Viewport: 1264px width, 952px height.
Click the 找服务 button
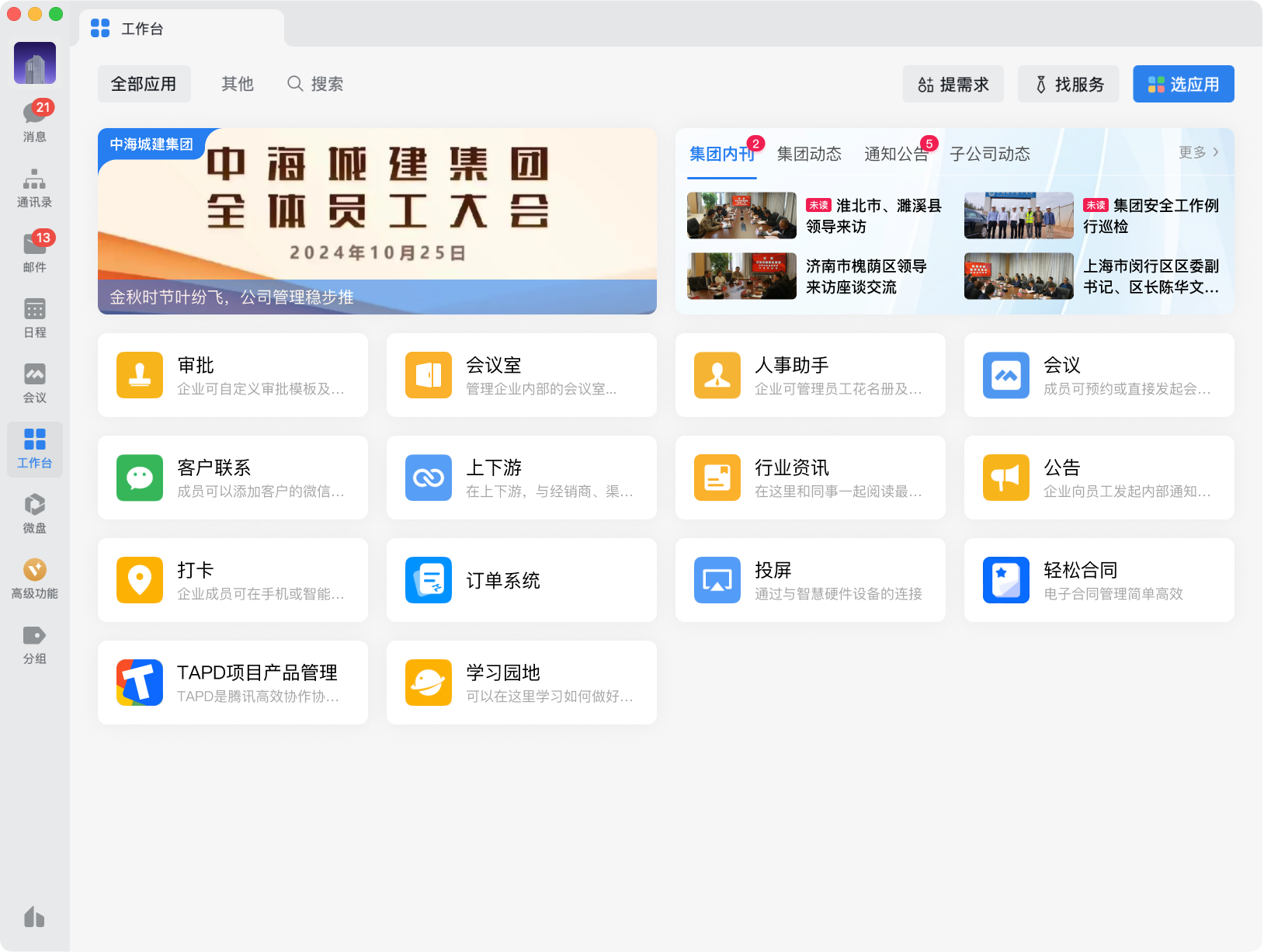1068,84
